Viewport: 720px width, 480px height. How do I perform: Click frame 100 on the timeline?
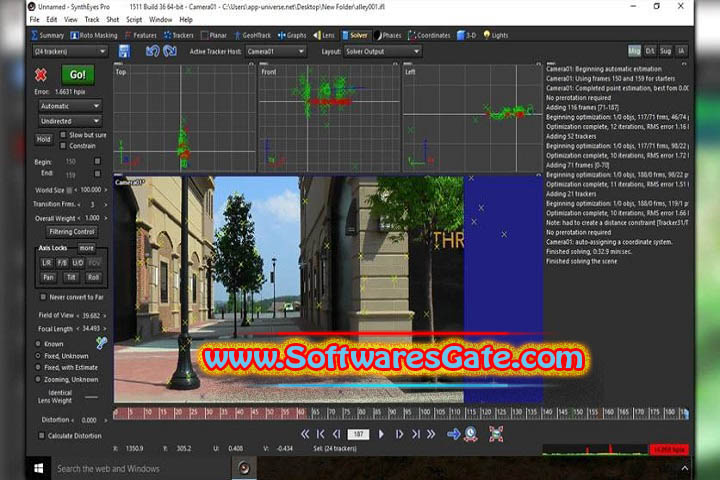424,412
